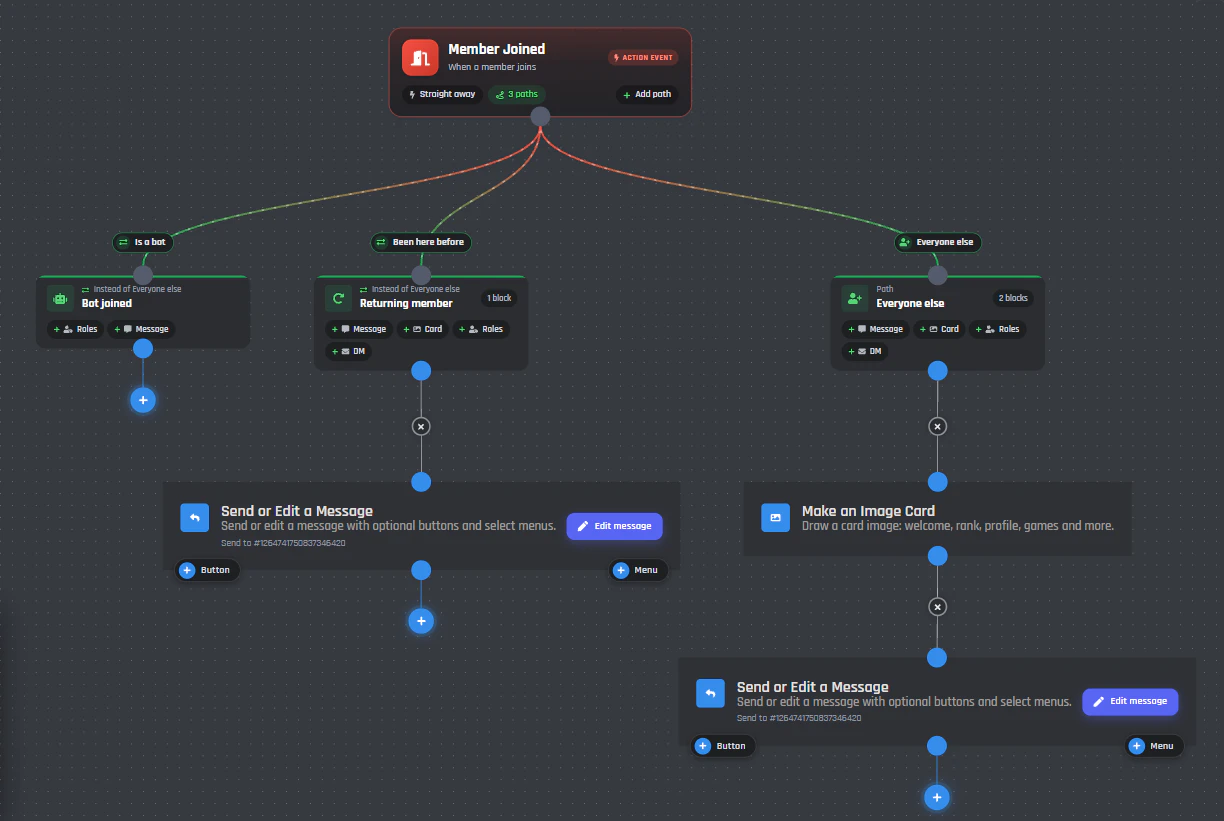Click the 1 block badge on Returning member
The height and width of the screenshot is (821, 1224).
(499, 298)
